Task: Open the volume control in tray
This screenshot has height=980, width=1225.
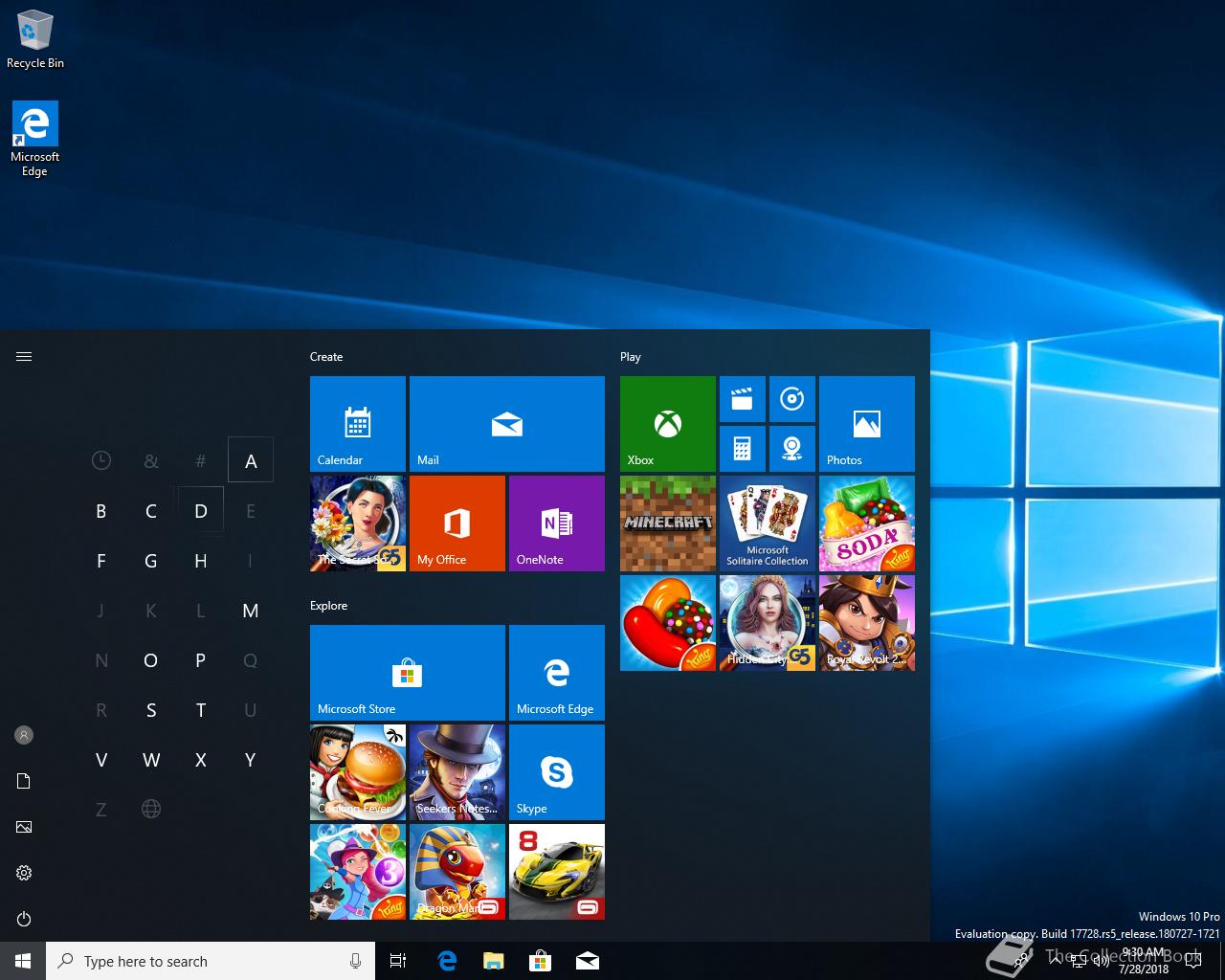Action: [x=1101, y=961]
